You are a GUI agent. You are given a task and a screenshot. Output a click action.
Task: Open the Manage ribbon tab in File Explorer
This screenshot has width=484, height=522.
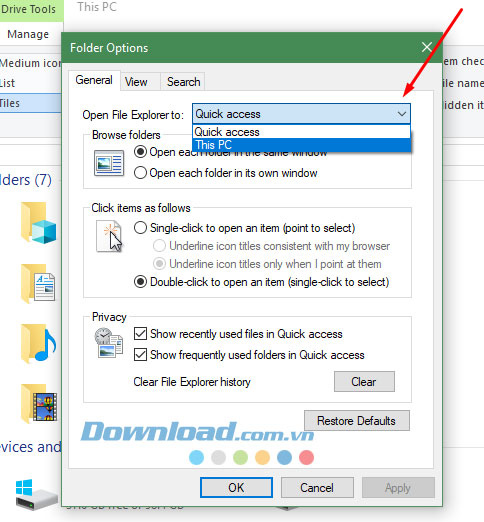28,34
